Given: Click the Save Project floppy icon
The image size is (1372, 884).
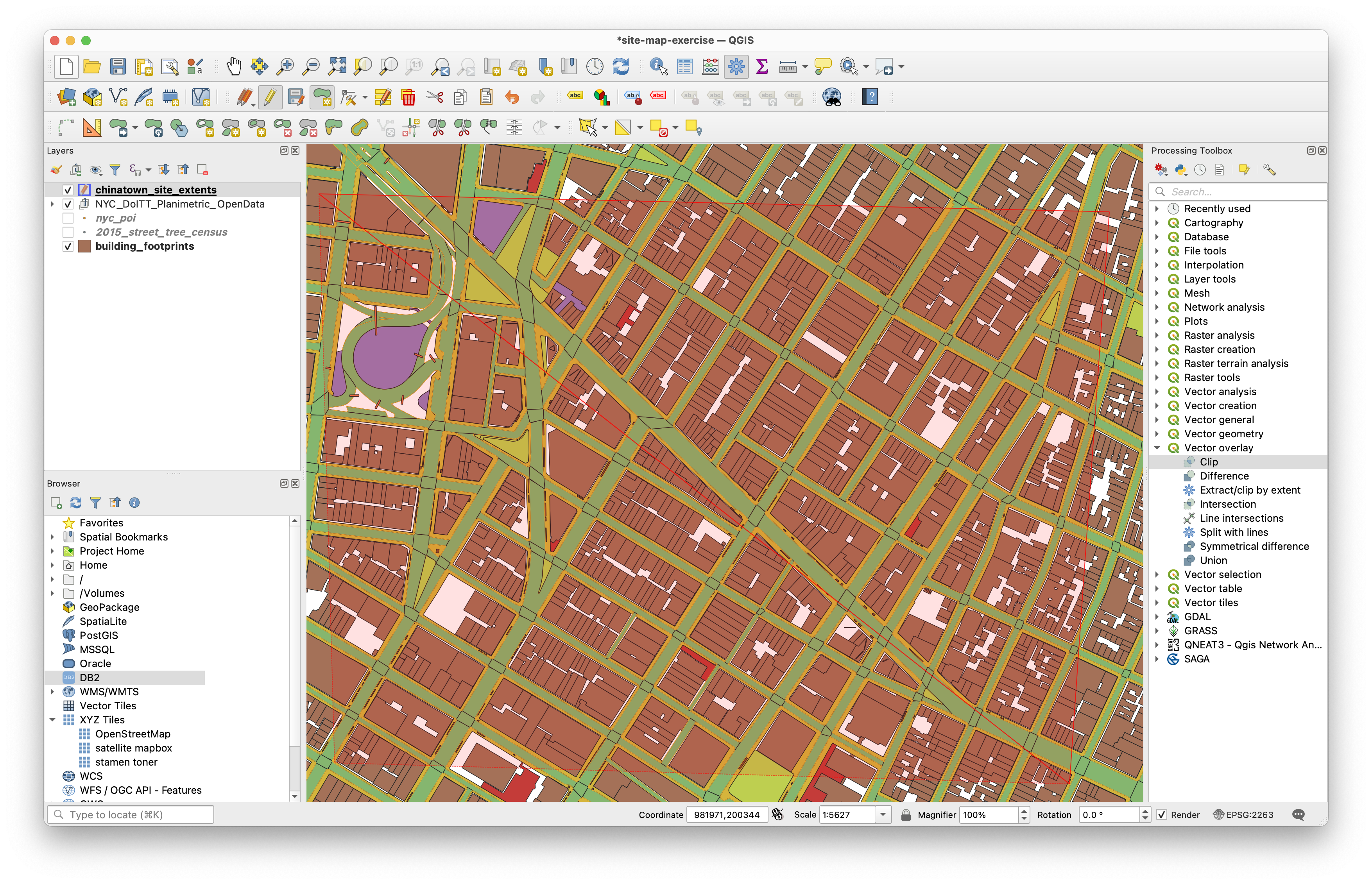Looking at the screenshot, I should 118,66.
